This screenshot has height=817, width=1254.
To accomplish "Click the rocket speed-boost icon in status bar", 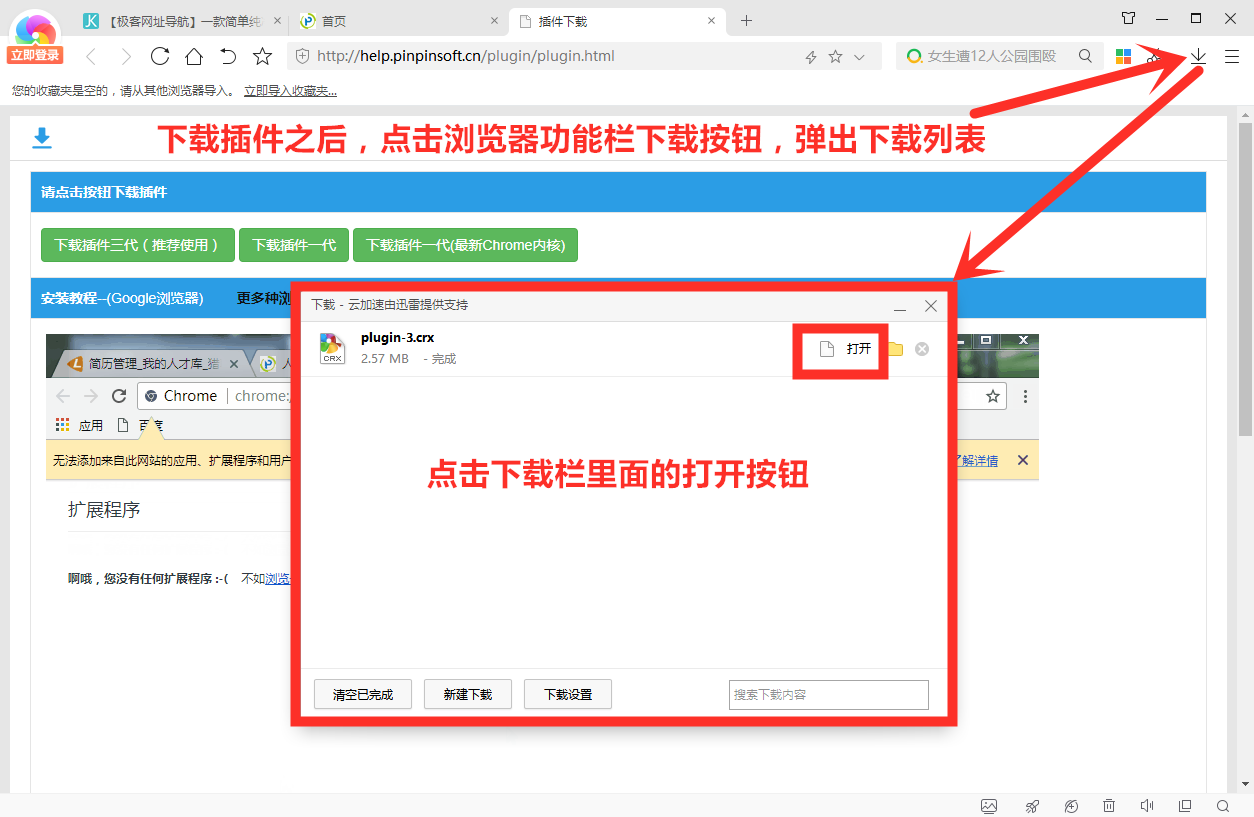I will (x=1031, y=806).
